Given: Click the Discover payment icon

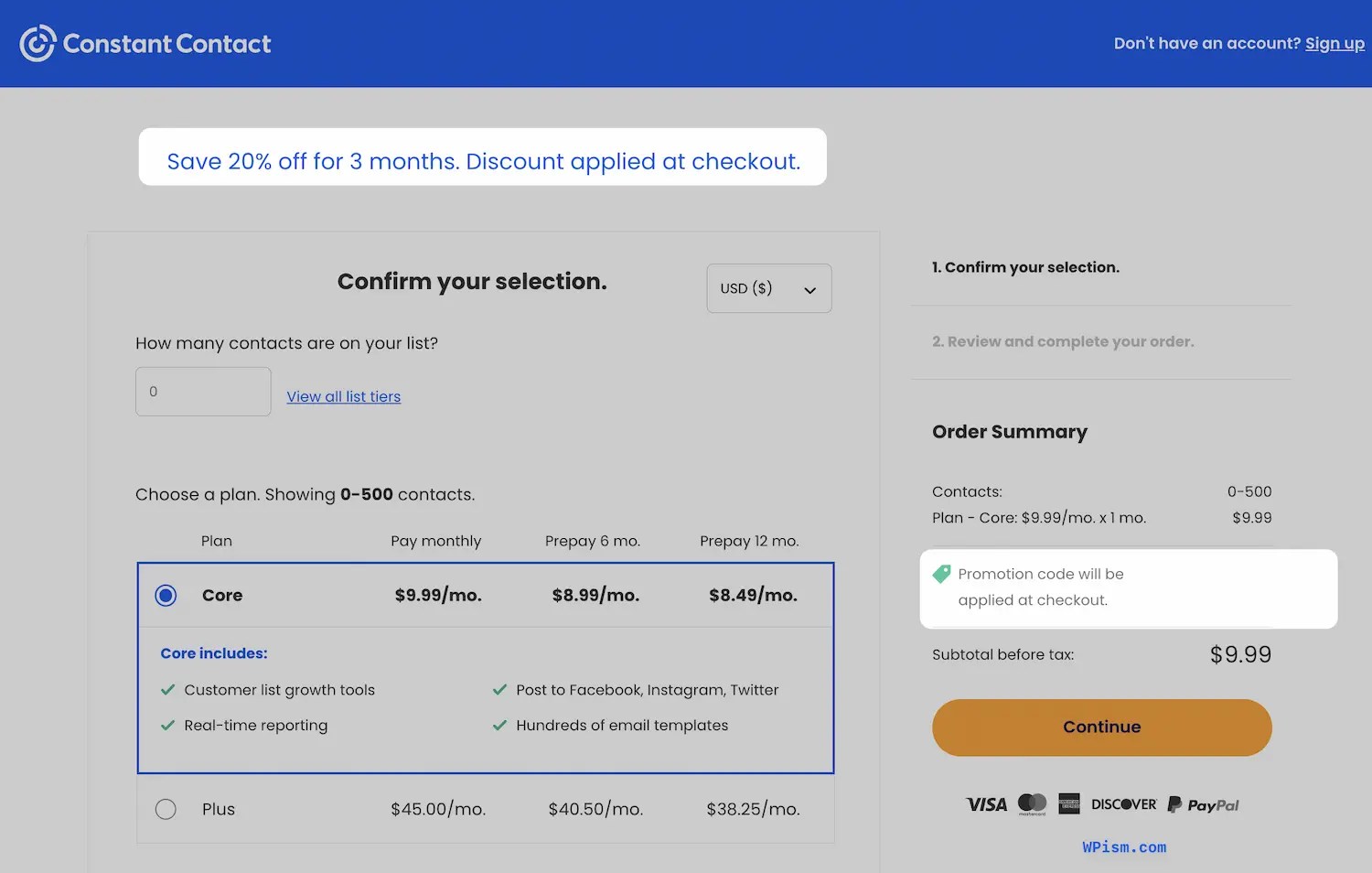Looking at the screenshot, I should click(x=1123, y=804).
